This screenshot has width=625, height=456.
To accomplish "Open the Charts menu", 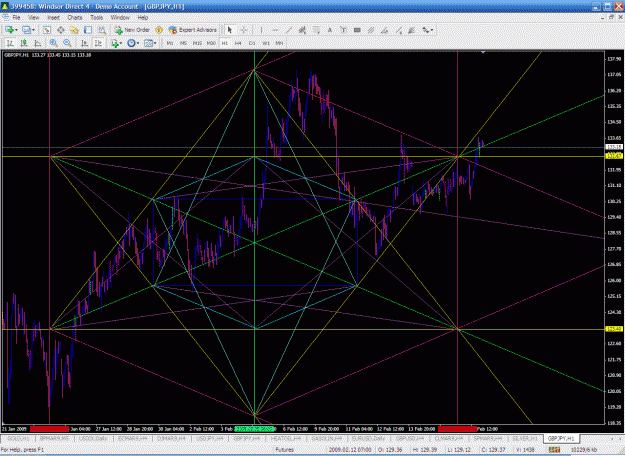I will point(75,18).
